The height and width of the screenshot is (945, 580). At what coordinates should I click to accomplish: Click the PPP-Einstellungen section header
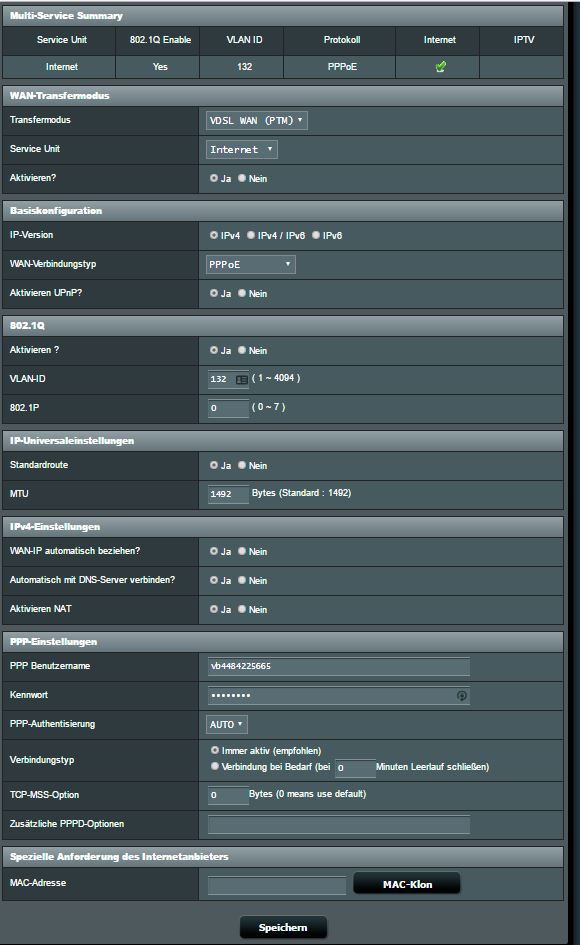(283, 642)
